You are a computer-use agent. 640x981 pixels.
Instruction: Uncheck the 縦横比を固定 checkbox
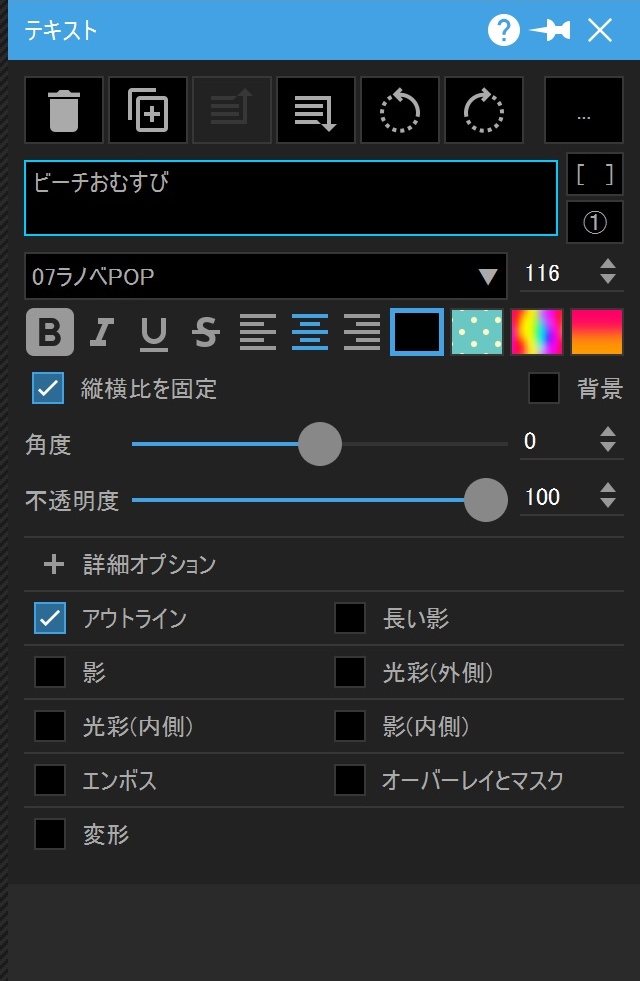click(48, 388)
